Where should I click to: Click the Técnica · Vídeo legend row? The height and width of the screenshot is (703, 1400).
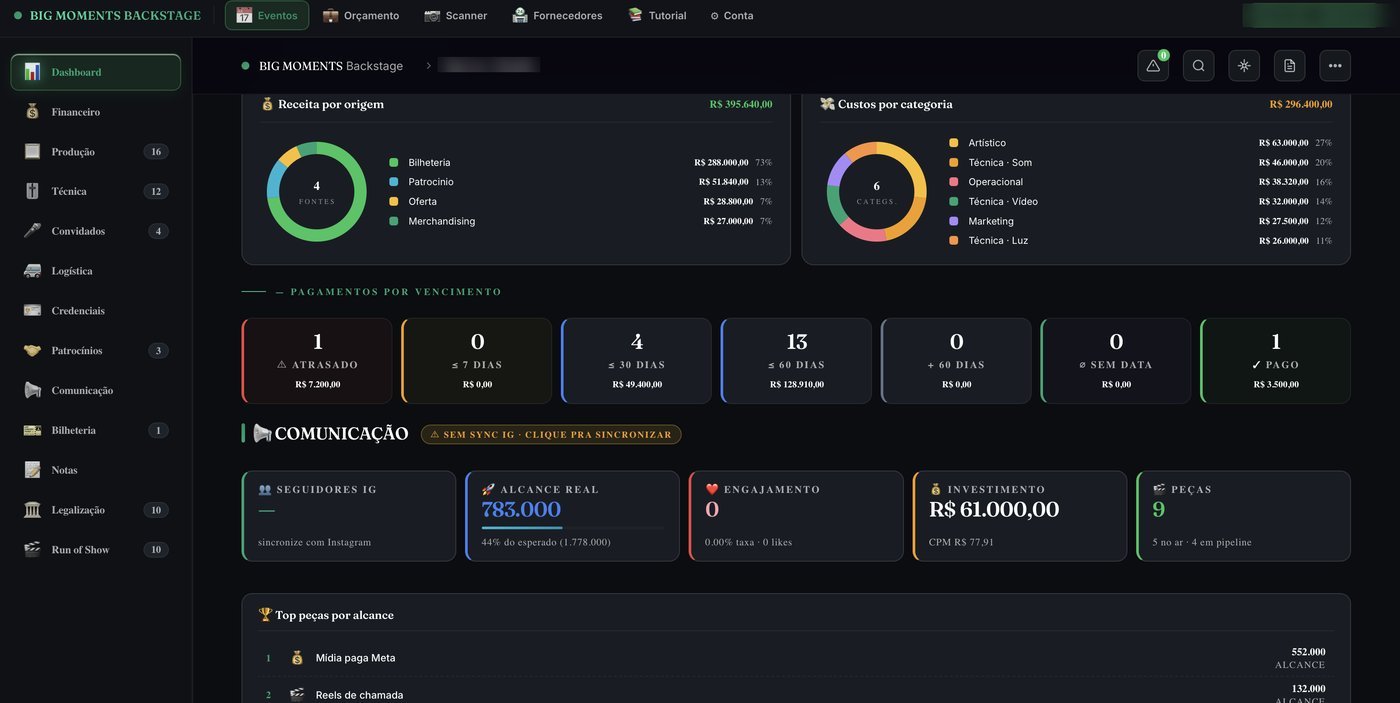click(1140, 201)
